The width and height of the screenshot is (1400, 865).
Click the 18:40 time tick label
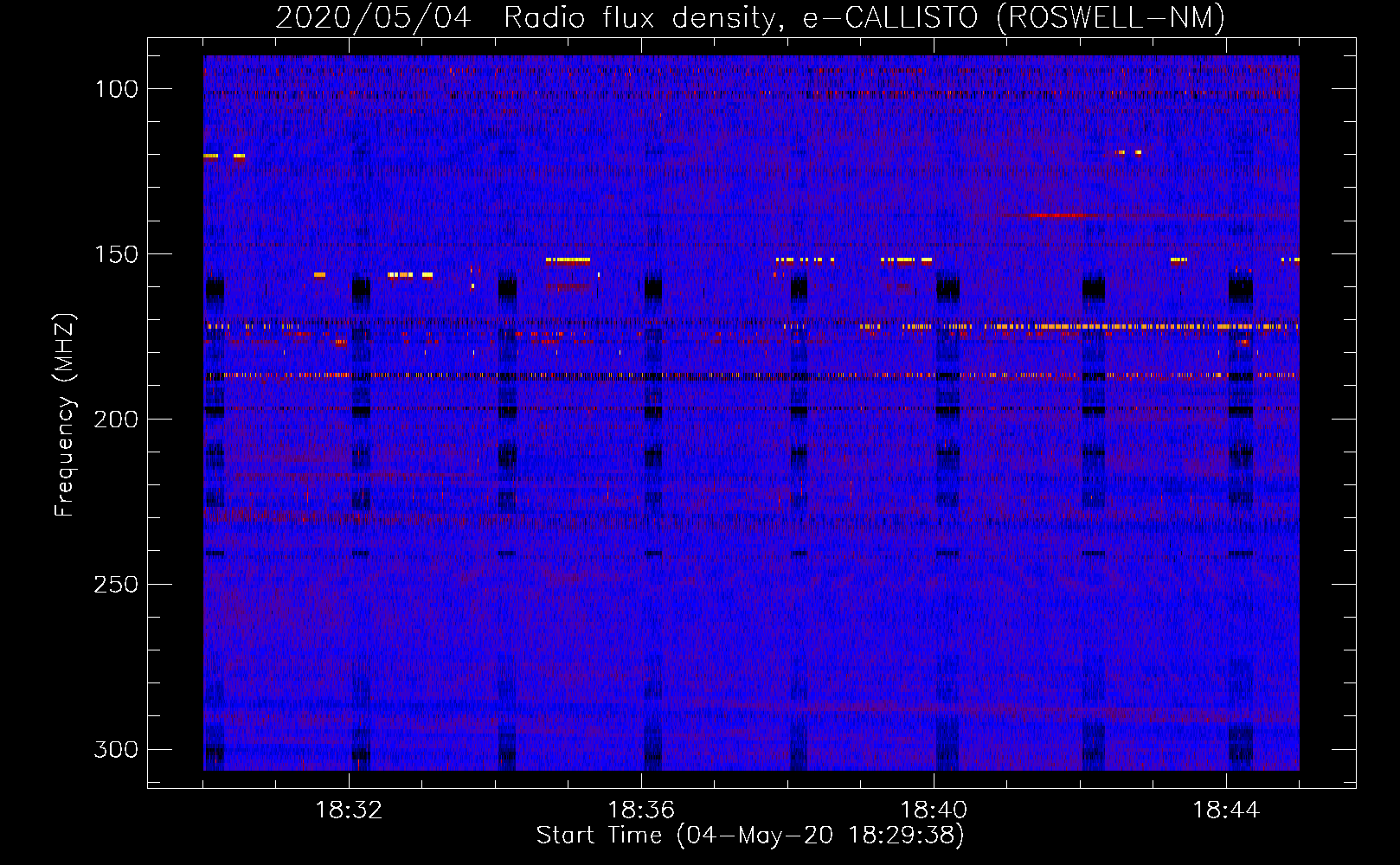pos(934,811)
